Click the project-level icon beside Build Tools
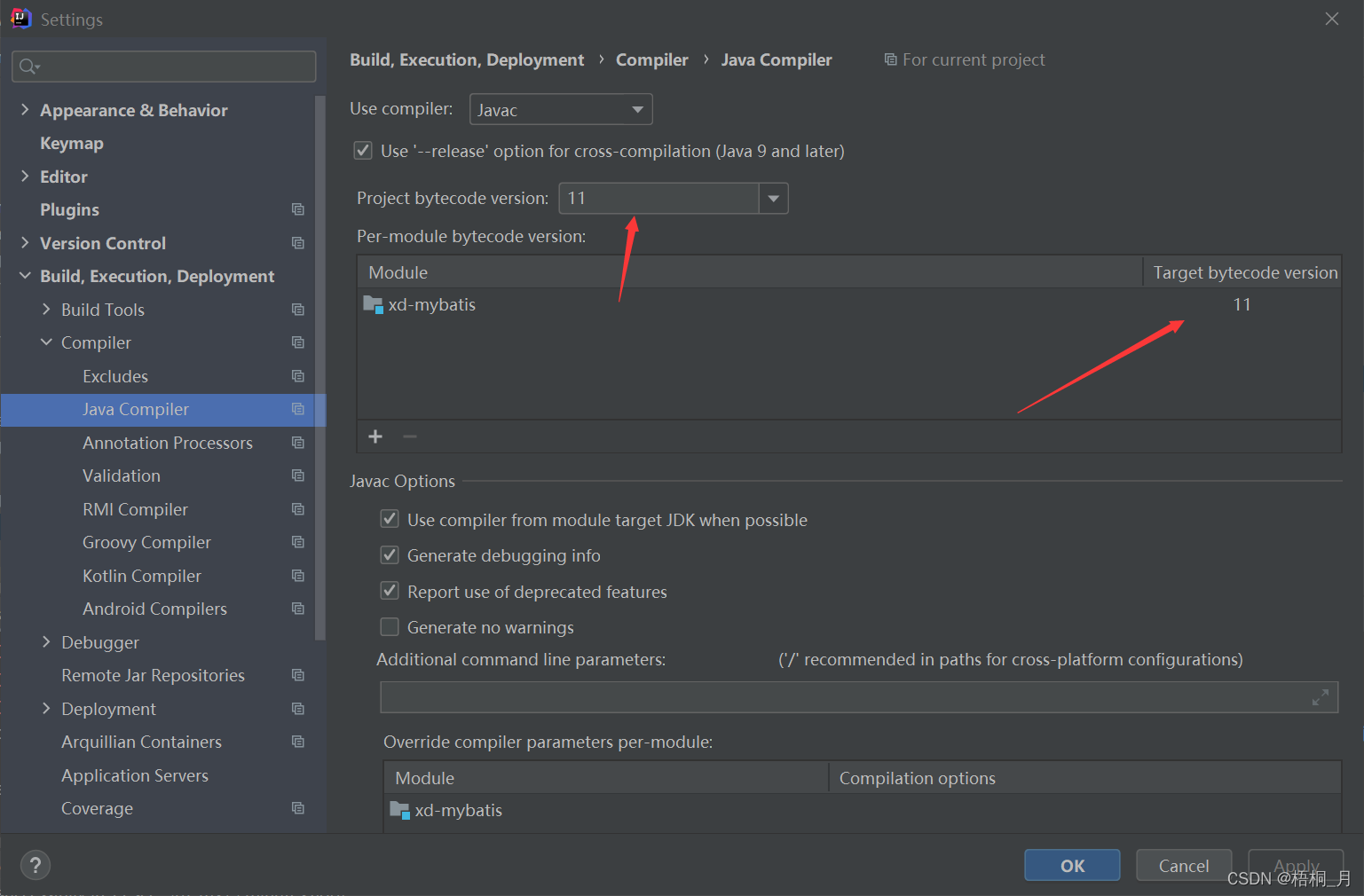 tap(298, 310)
